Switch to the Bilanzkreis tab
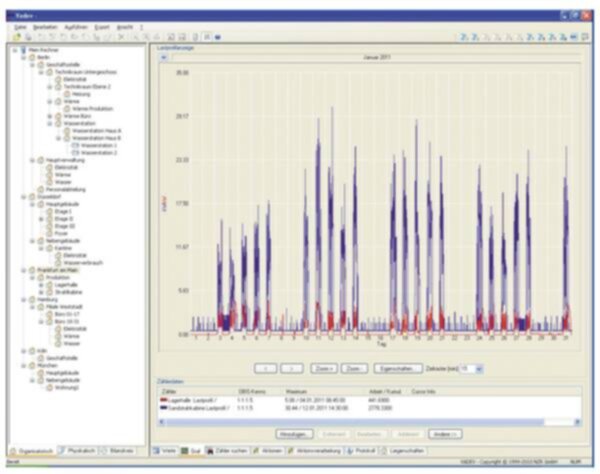Viewport: 600px width, 474px height. click(118, 451)
